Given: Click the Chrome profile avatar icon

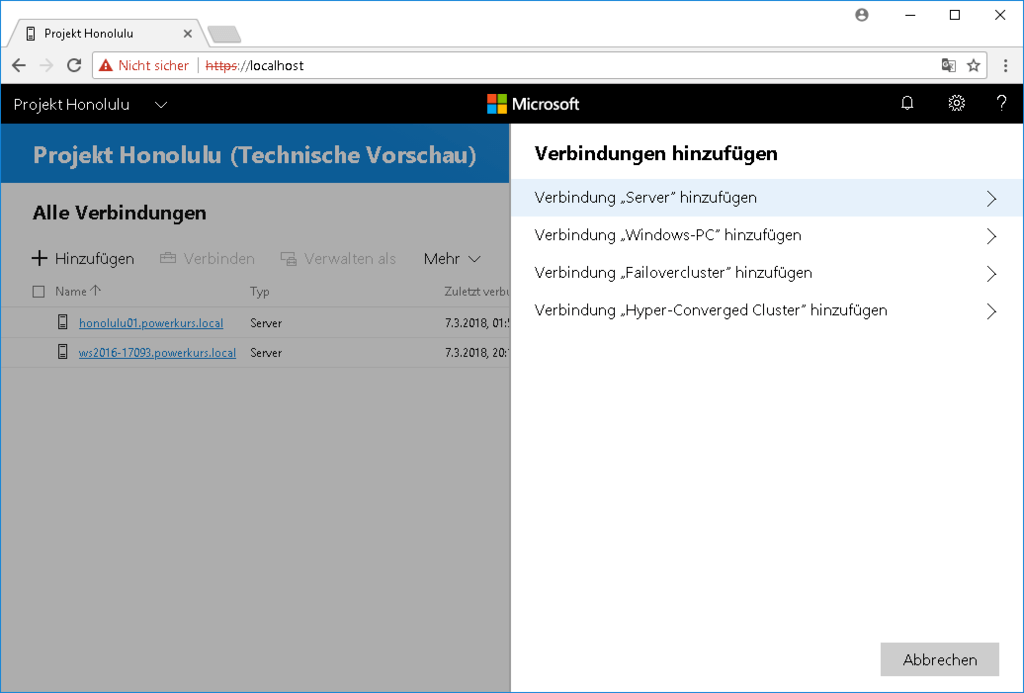Looking at the screenshot, I should click(x=862, y=14).
